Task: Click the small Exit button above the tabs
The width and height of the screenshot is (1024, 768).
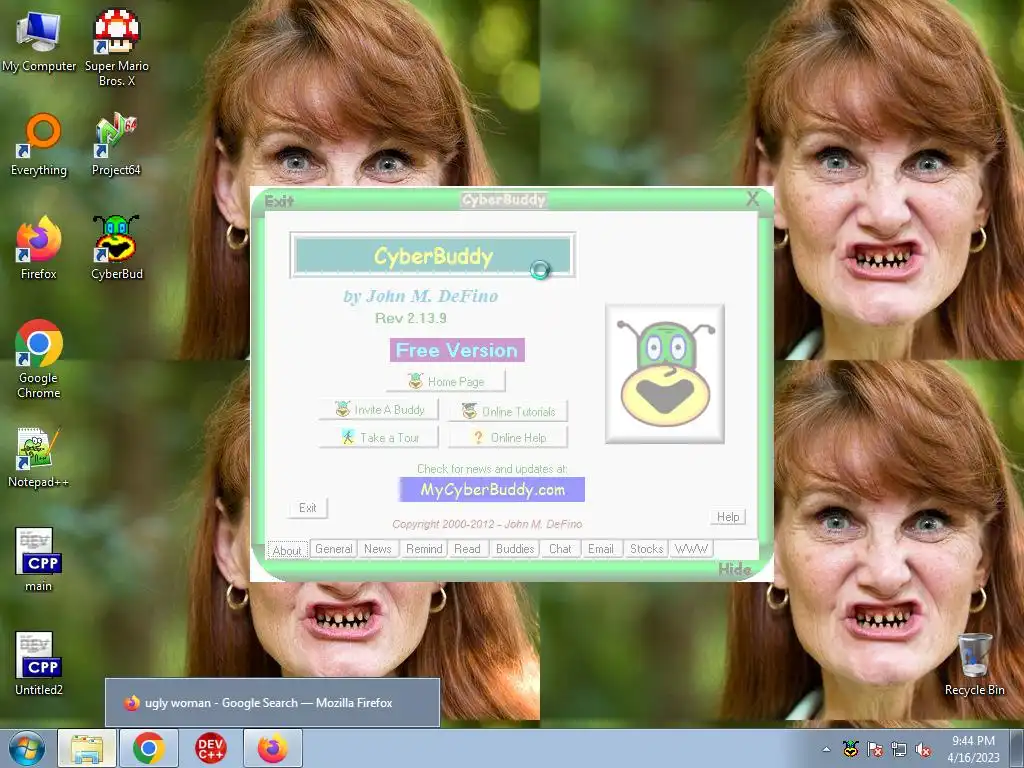Action: tap(308, 507)
